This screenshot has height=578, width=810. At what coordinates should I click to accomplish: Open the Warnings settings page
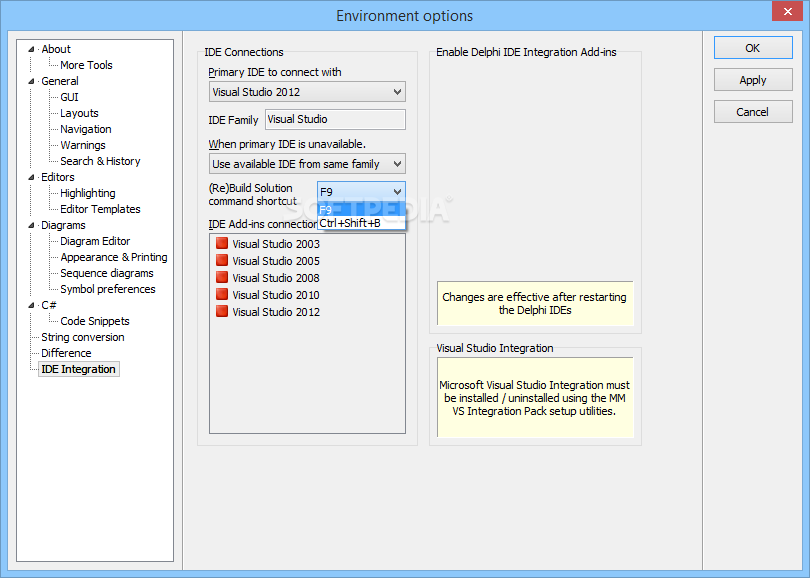83,145
